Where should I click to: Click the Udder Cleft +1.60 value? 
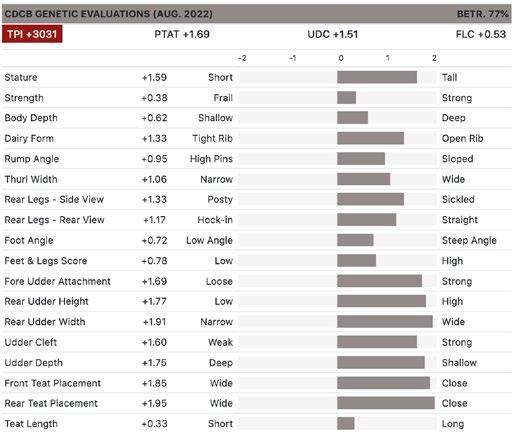(x=154, y=342)
